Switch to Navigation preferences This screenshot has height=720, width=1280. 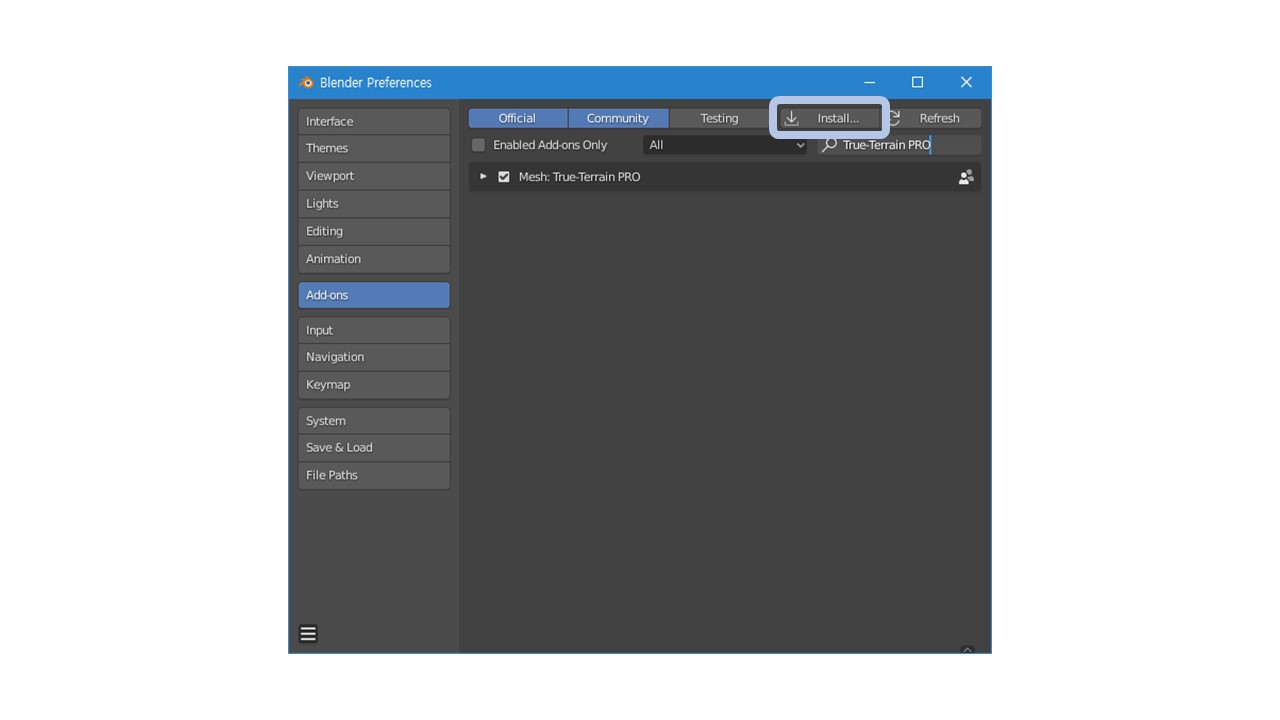(x=374, y=357)
